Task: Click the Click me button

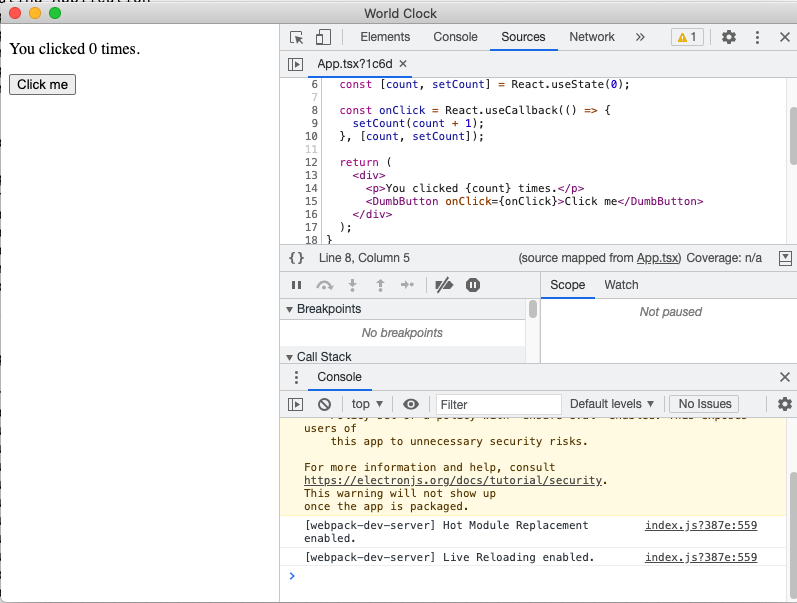Action: pos(42,84)
